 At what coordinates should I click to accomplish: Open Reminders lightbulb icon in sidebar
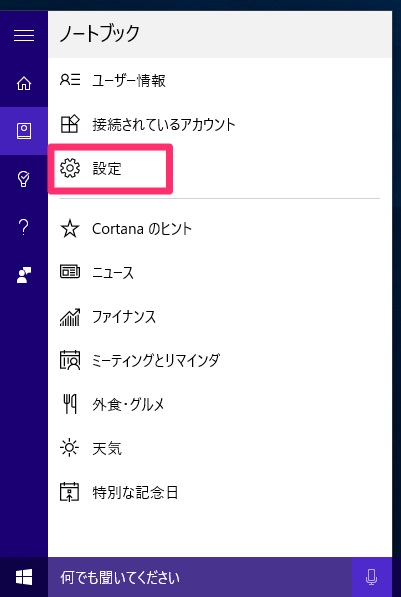pos(24,179)
